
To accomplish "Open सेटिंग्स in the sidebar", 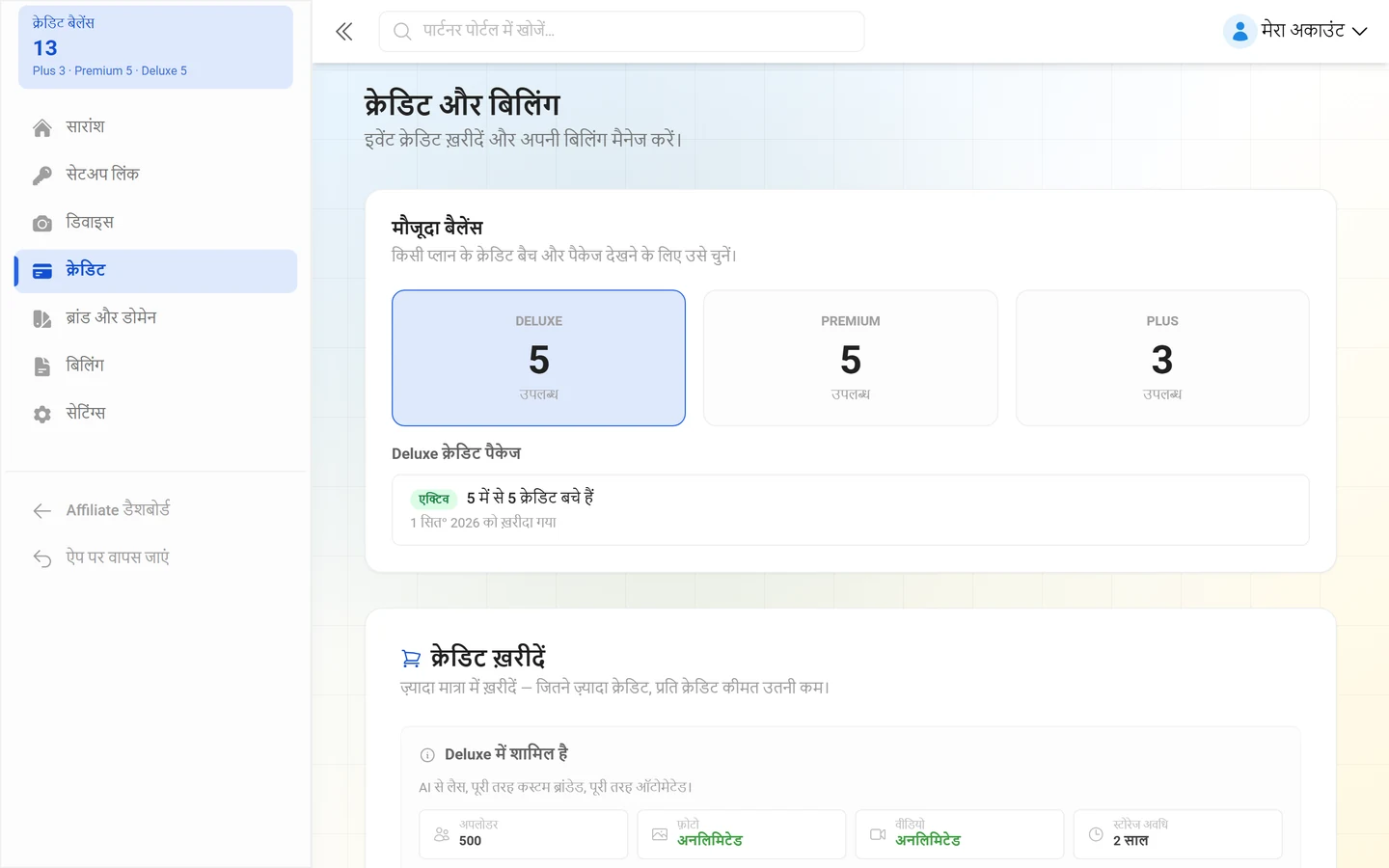I will click(156, 414).
